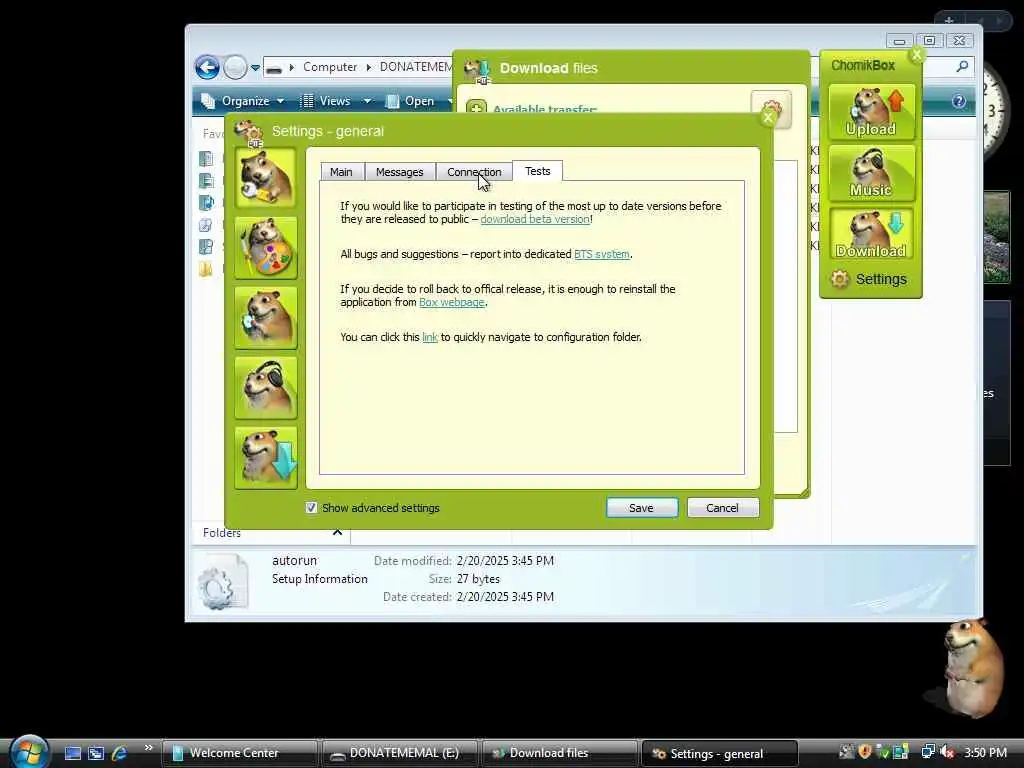Viewport: 1024px width, 768px height.
Task: Switch to the Messages tab
Action: tap(400, 172)
